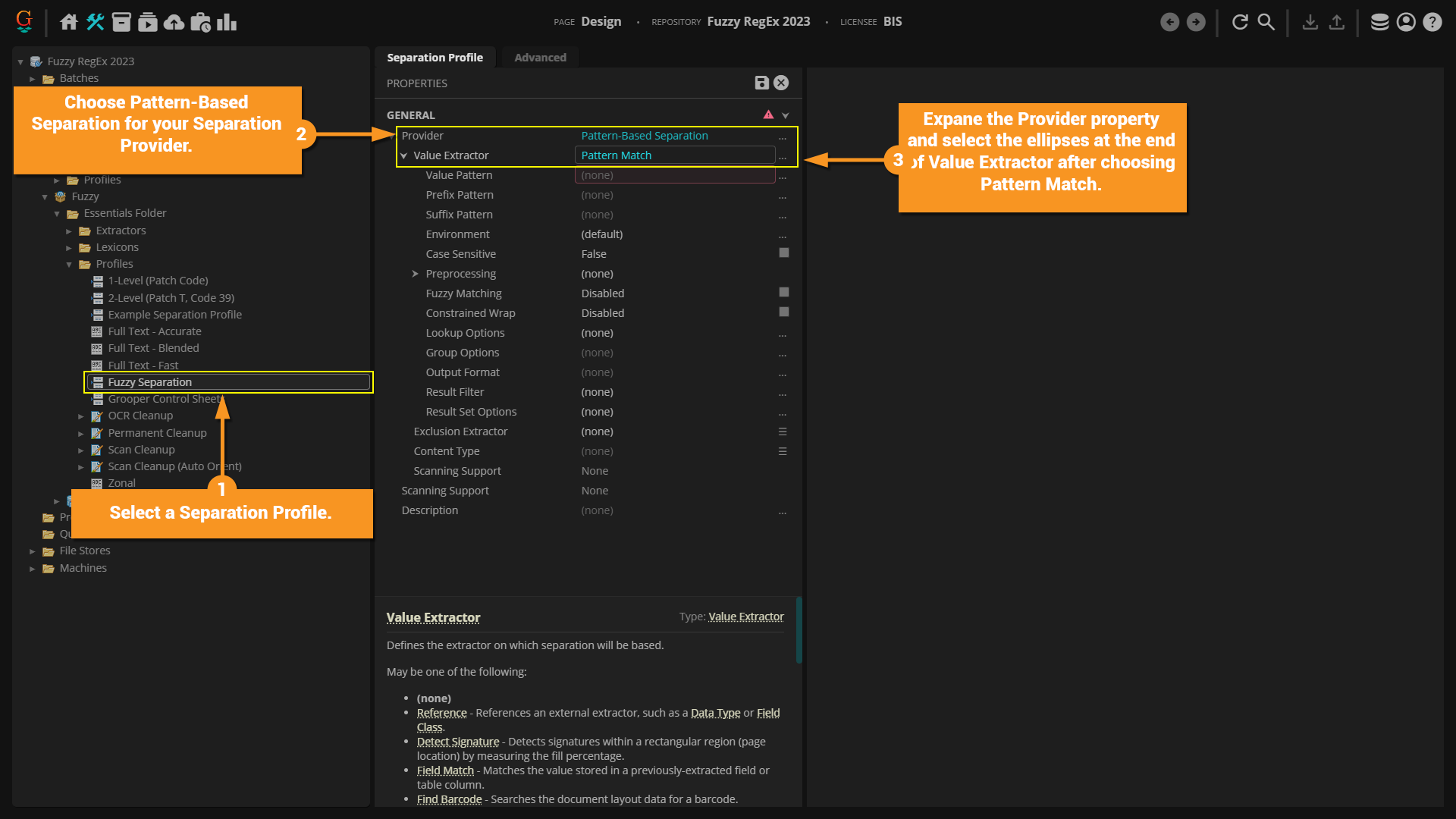Image resolution: width=1456 pixels, height=819 pixels.
Task: Toggle the Case Sensitive checkbox
Action: 783,253
